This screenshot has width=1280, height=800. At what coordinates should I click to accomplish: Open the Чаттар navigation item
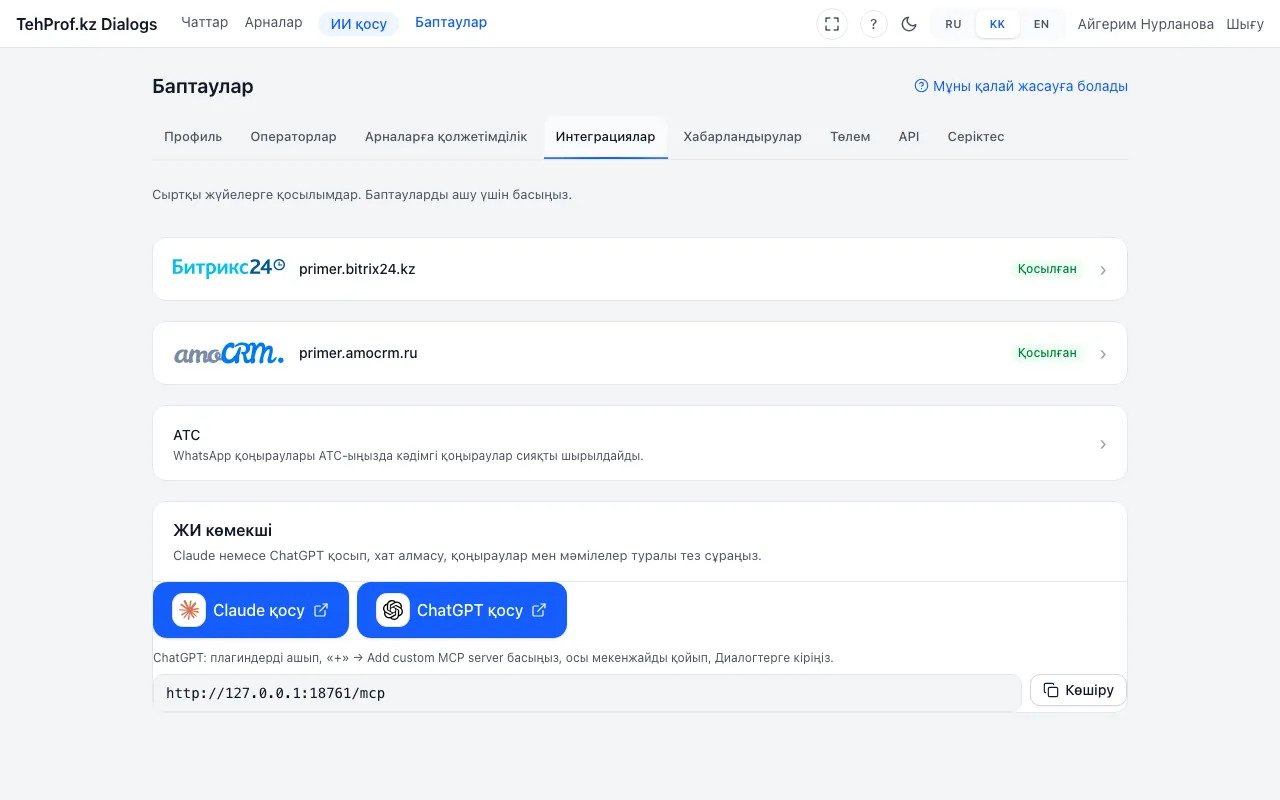click(205, 23)
